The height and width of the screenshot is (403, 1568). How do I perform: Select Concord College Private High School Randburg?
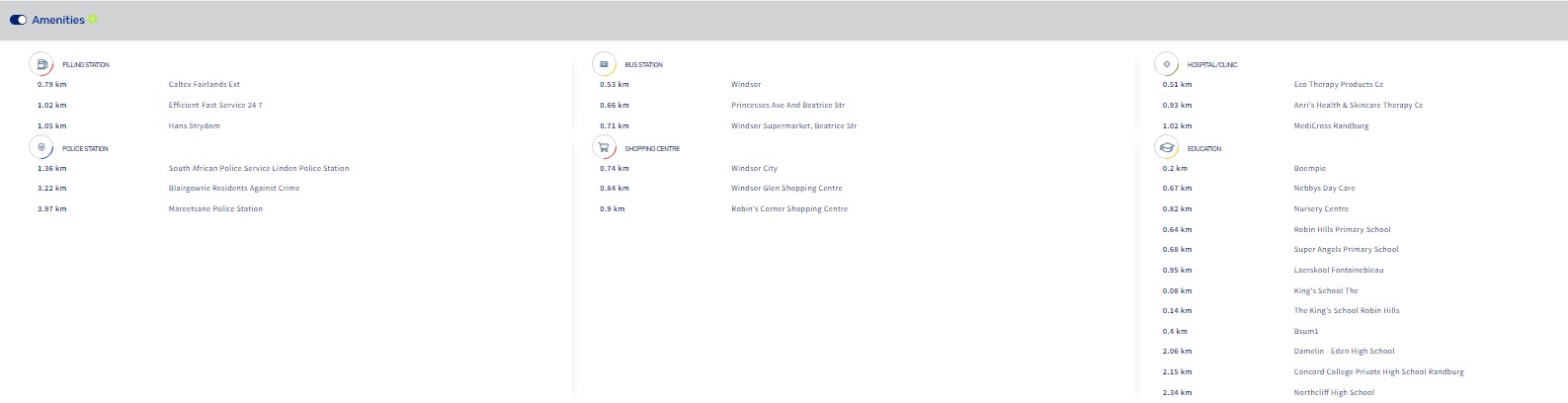coord(1378,372)
